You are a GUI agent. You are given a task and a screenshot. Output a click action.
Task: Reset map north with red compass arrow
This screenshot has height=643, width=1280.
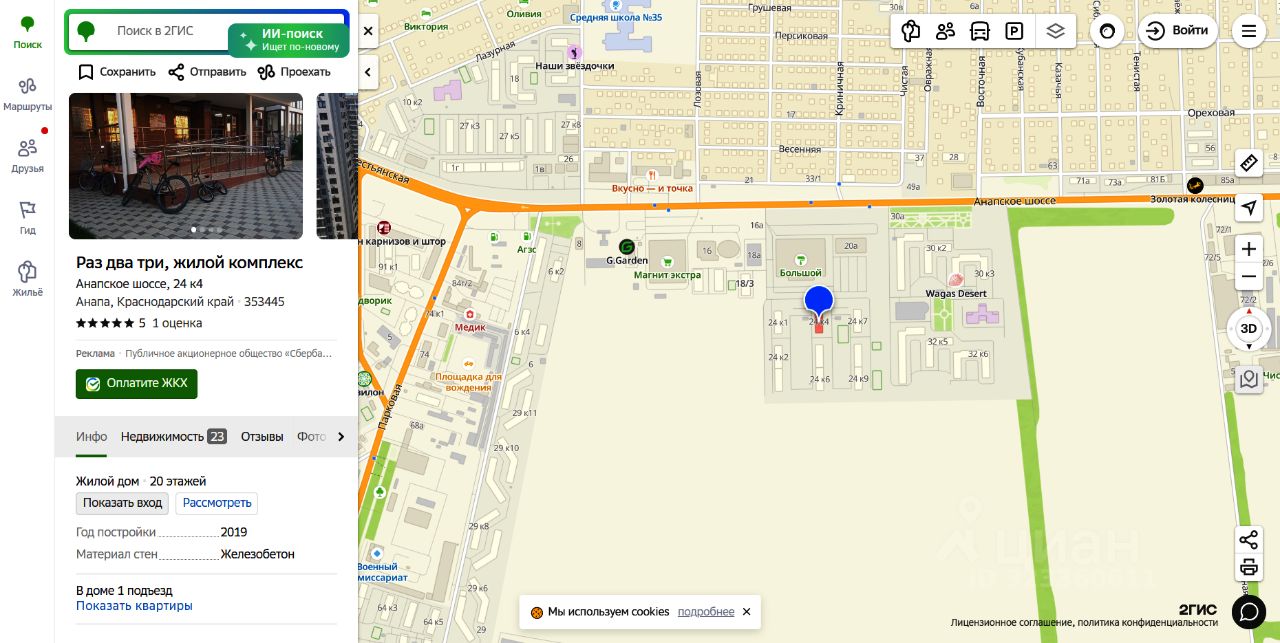pyautogui.click(x=1249, y=312)
